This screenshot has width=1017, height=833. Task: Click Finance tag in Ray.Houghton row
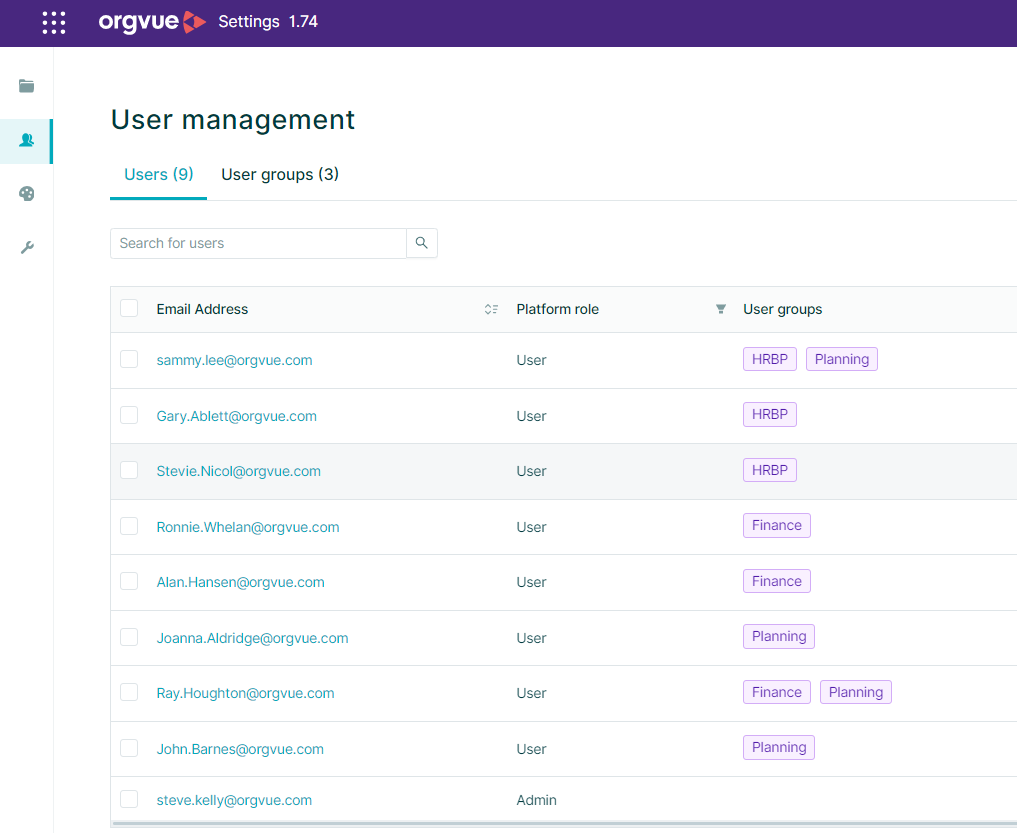tap(777, 692)
